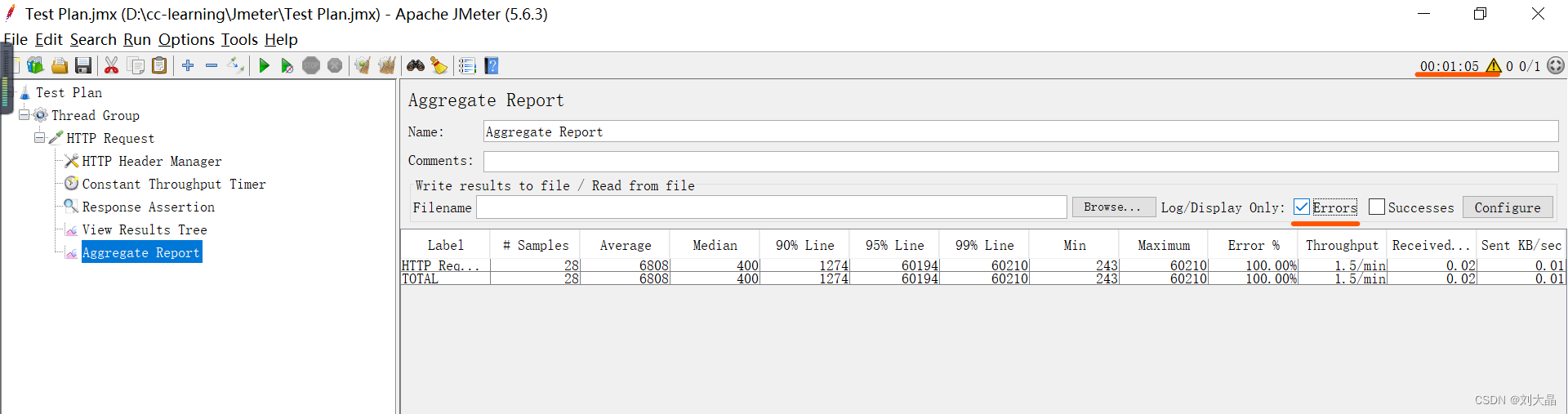This screenshot has width=1568, height=414.
Task: Open the Options menu
Action: pyautogui.click(x=186, y=39)
